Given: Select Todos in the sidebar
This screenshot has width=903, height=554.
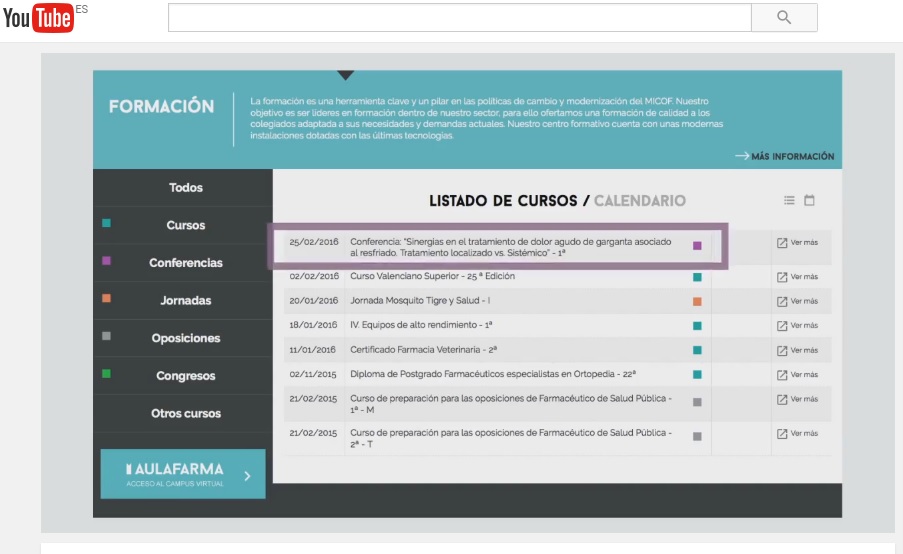Looking at the screenshot, I should [x=186, y=188].
